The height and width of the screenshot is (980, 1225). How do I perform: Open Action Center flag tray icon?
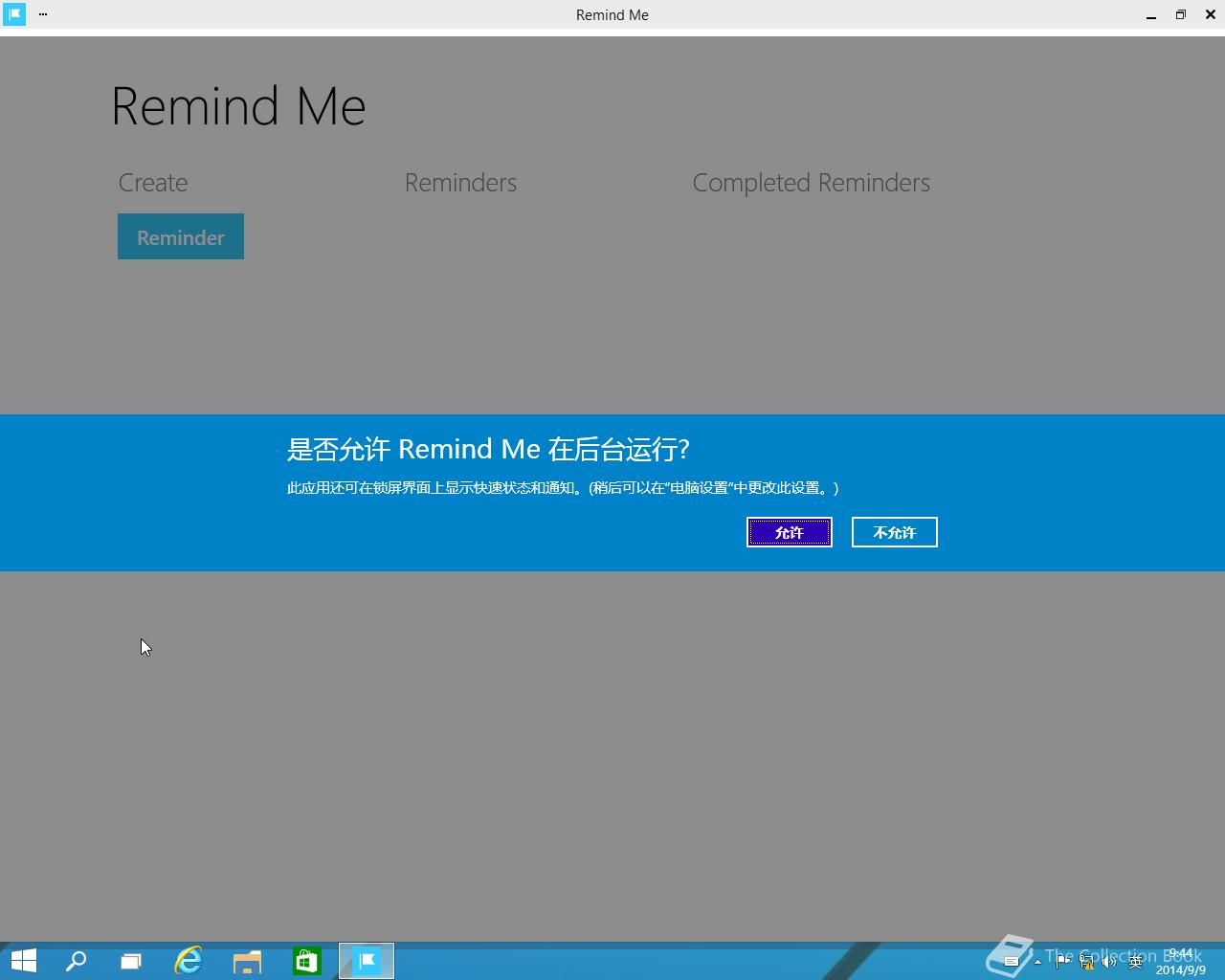click(x=1063, y=962)
